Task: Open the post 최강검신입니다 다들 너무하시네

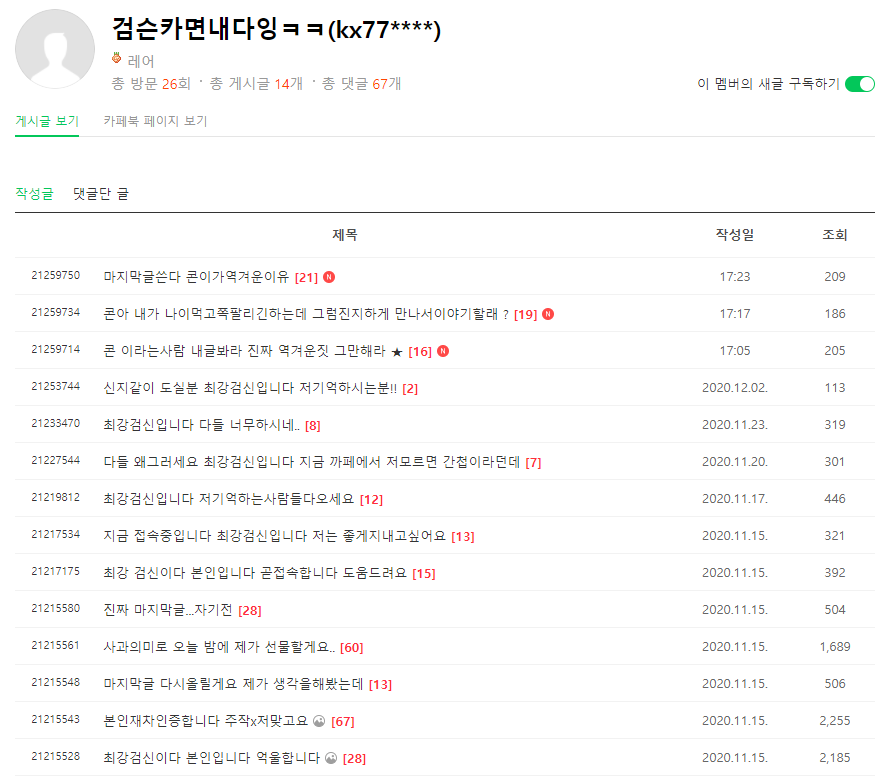Action: click(200, 425)
